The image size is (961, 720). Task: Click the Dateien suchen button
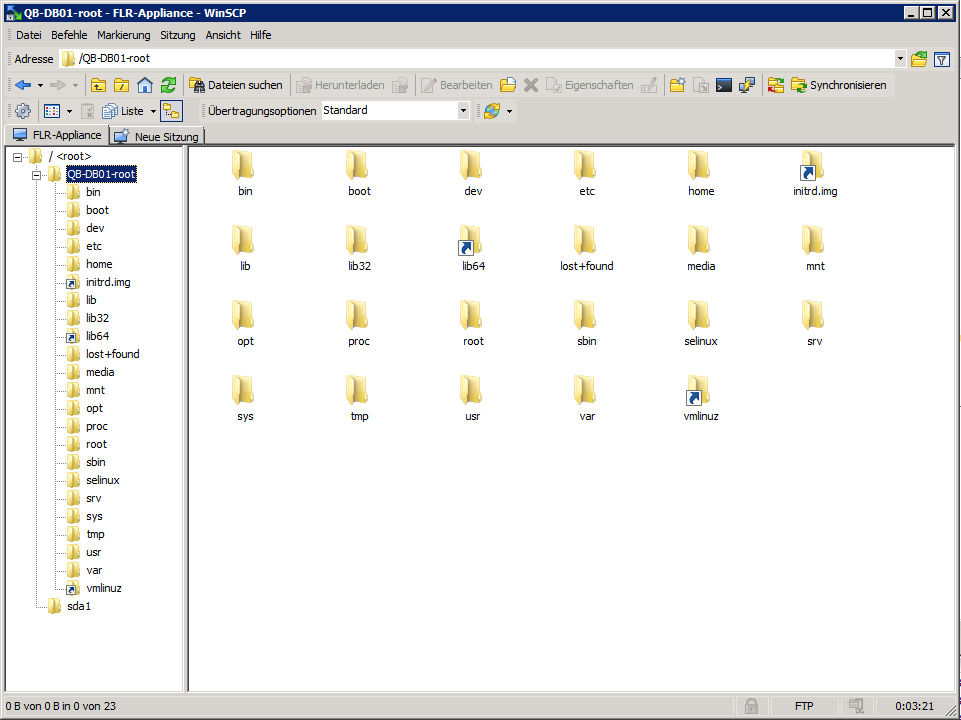tap(236, 85)
